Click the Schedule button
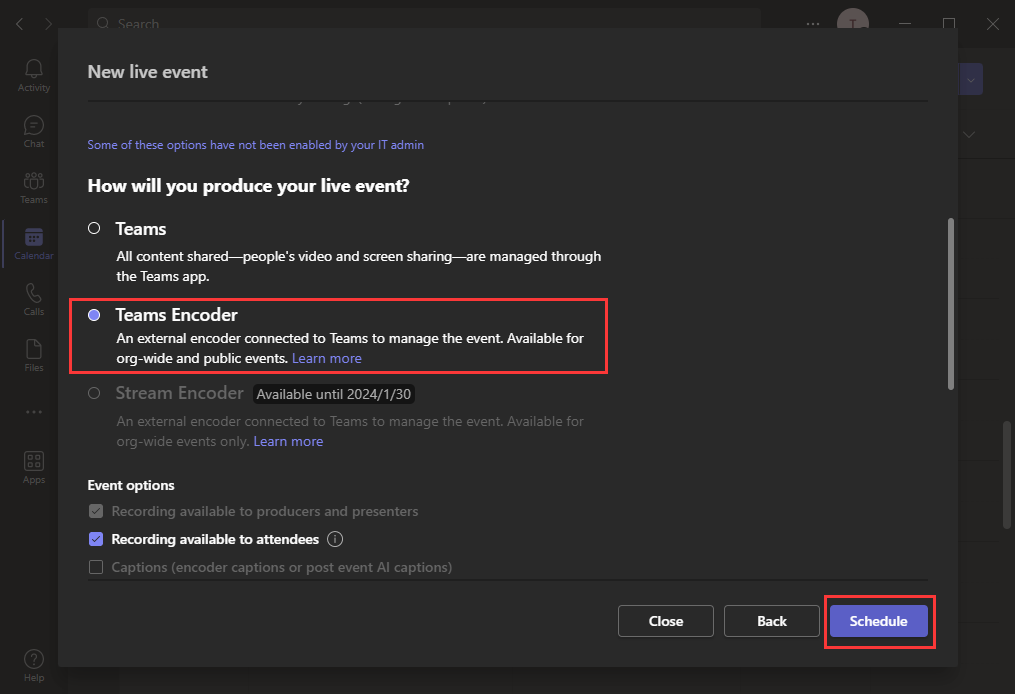This screenshot has width=1015, height=694. tap(878, 621)
